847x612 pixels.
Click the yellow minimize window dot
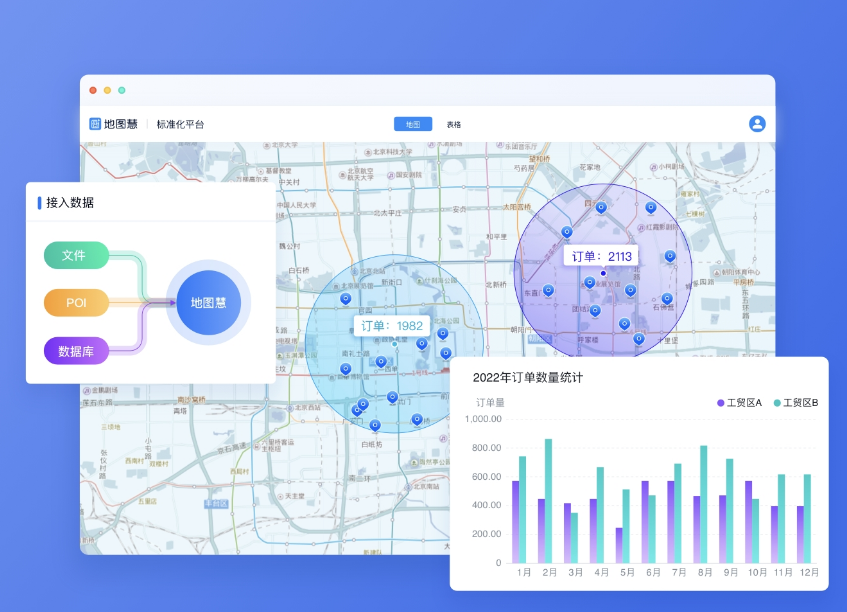107,90
